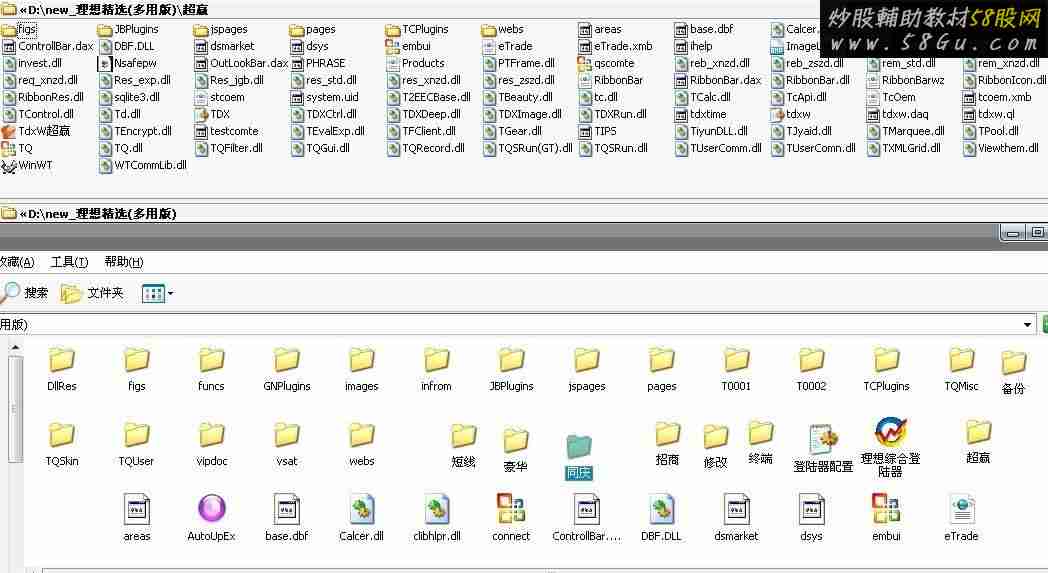Open the vsat folder
The width and height of the screenshot is (1048, 573).
pyautogui.click(x=287, y=444)
